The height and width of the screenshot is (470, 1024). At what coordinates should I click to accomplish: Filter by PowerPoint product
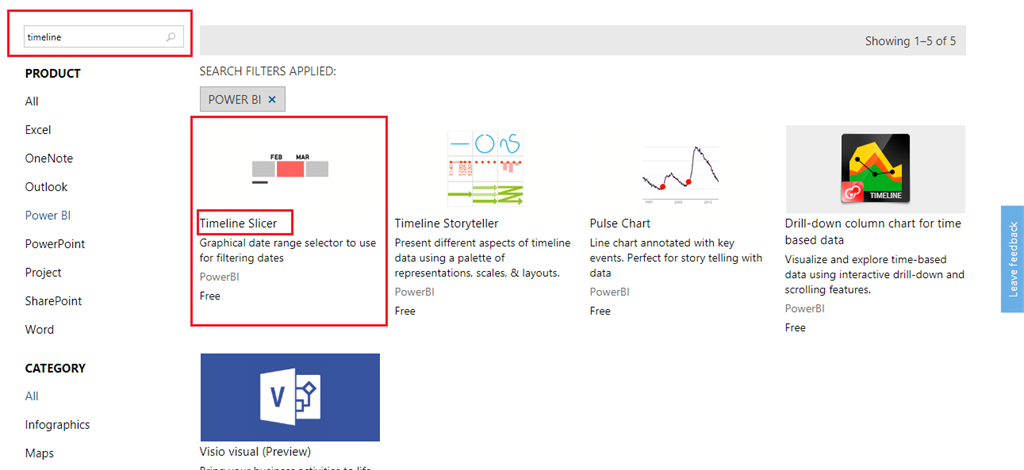point(55,244)
